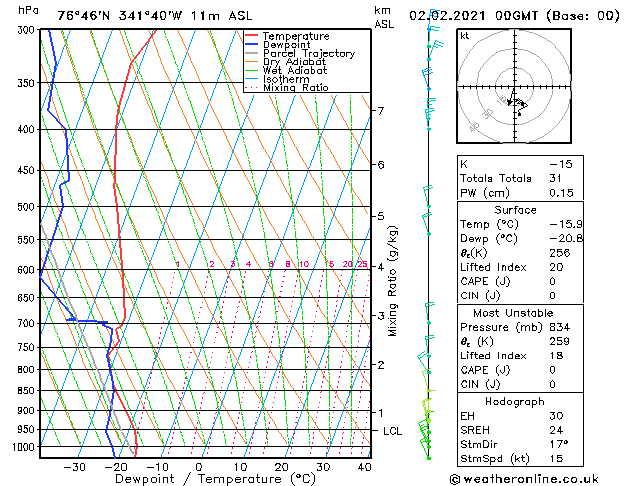Click the 7 km altitude tick label

(x=381, y=110)
